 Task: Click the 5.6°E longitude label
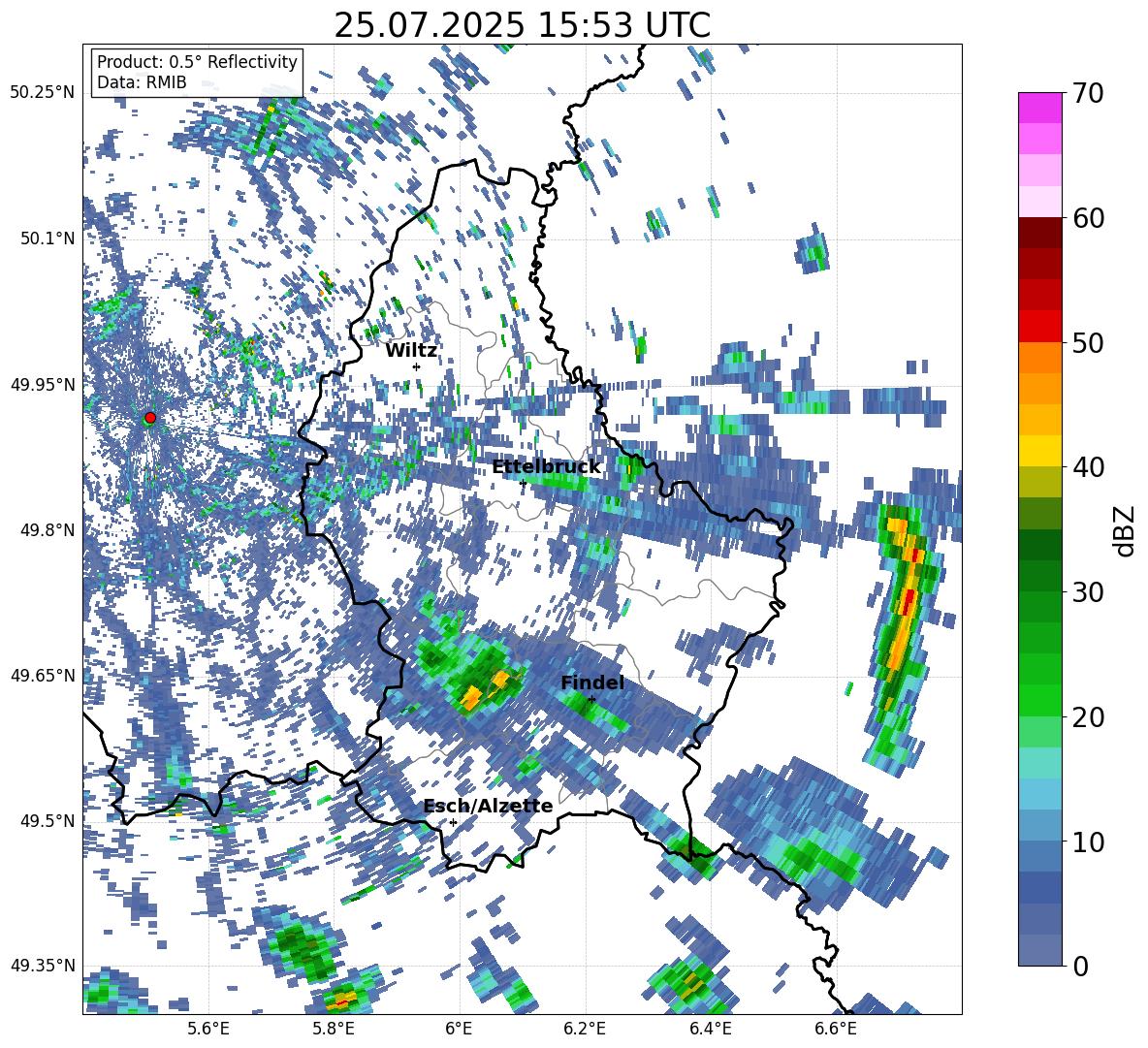(x=208, y=1029)
